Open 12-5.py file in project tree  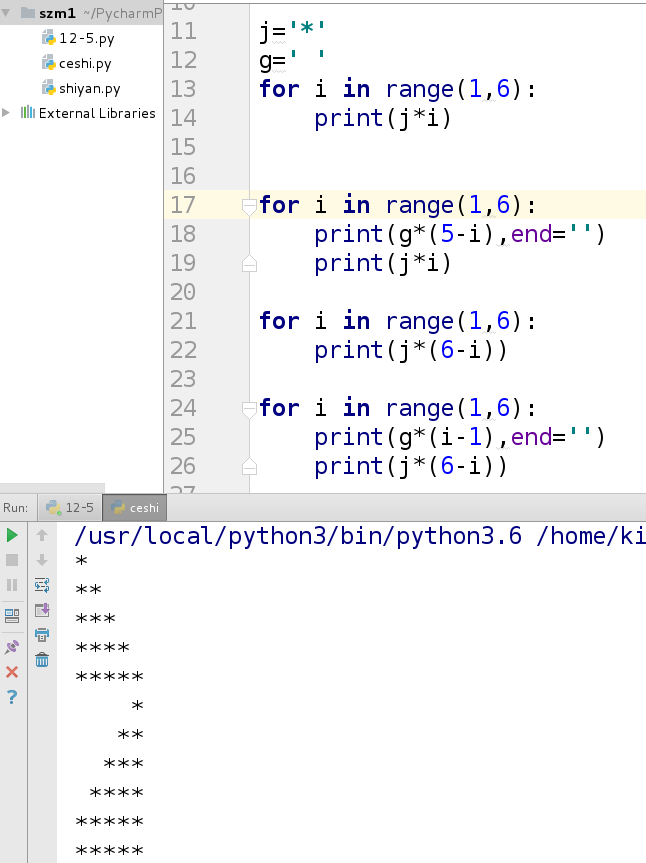(x=79, y=38)
